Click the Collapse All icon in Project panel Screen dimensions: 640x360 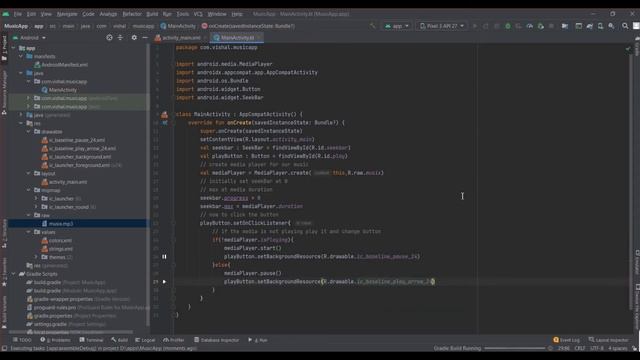tap(120, 38)
